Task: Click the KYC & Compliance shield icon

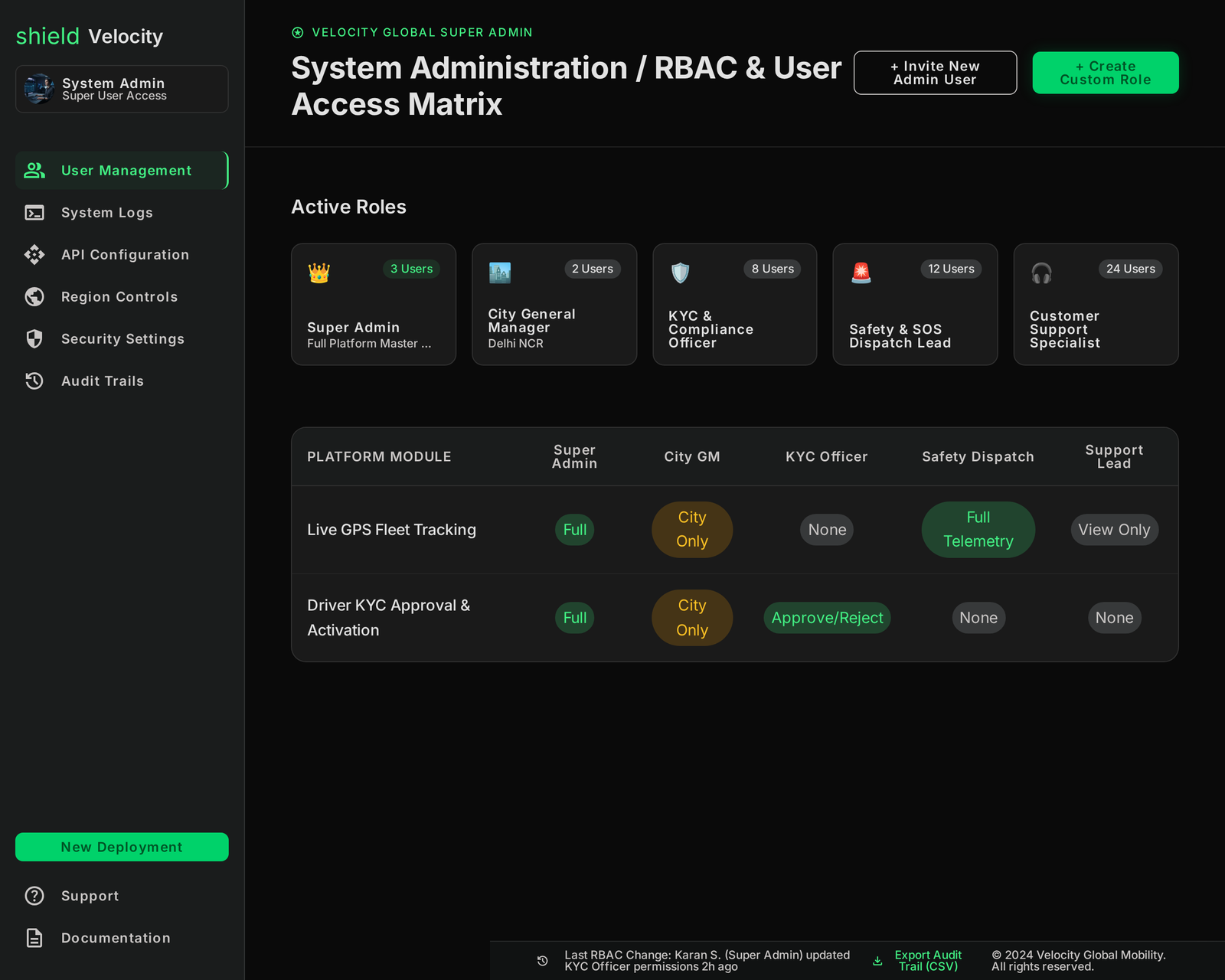Action: [680, 273]
